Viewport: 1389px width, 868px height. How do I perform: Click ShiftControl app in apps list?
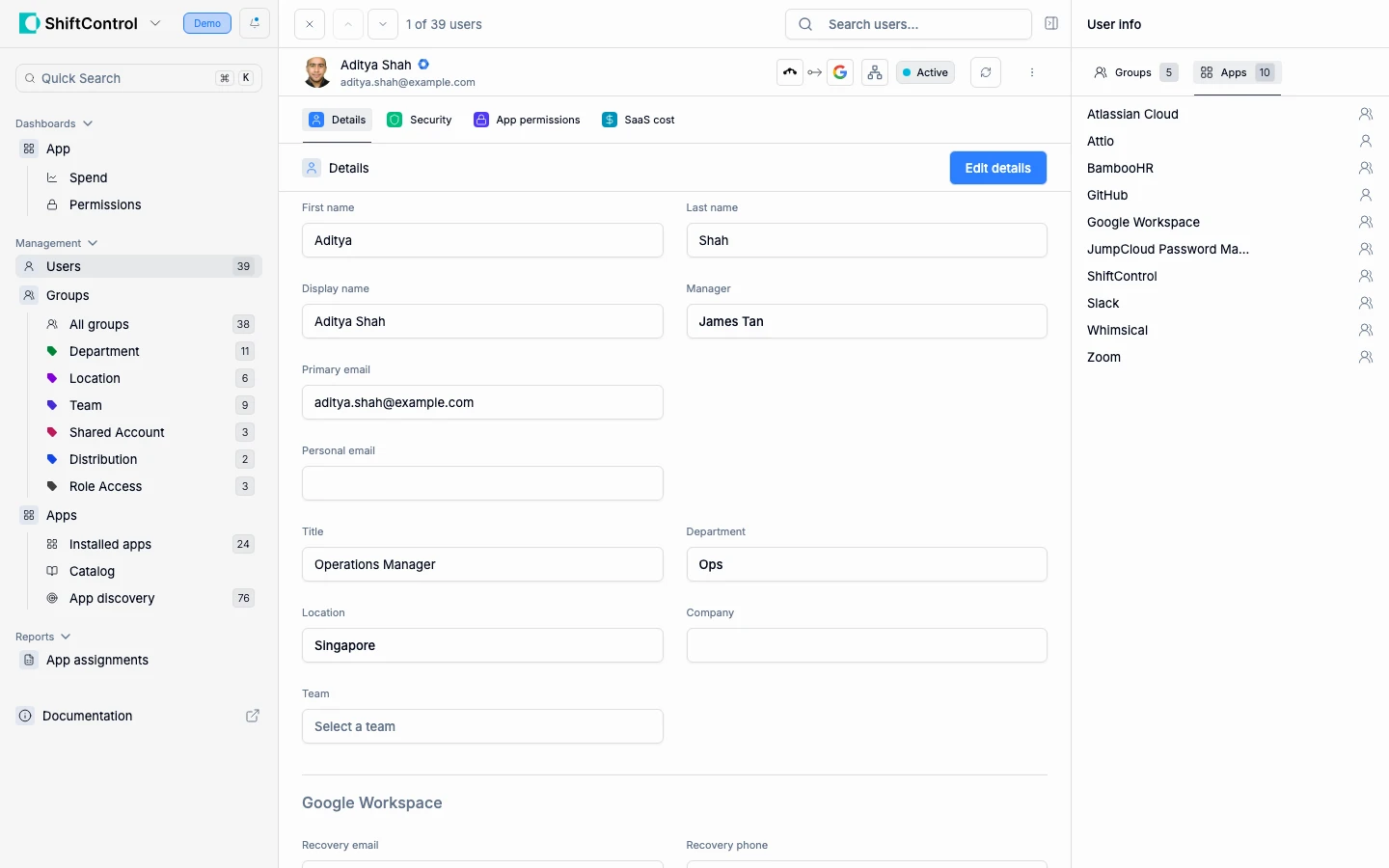tap(1230, 276)
